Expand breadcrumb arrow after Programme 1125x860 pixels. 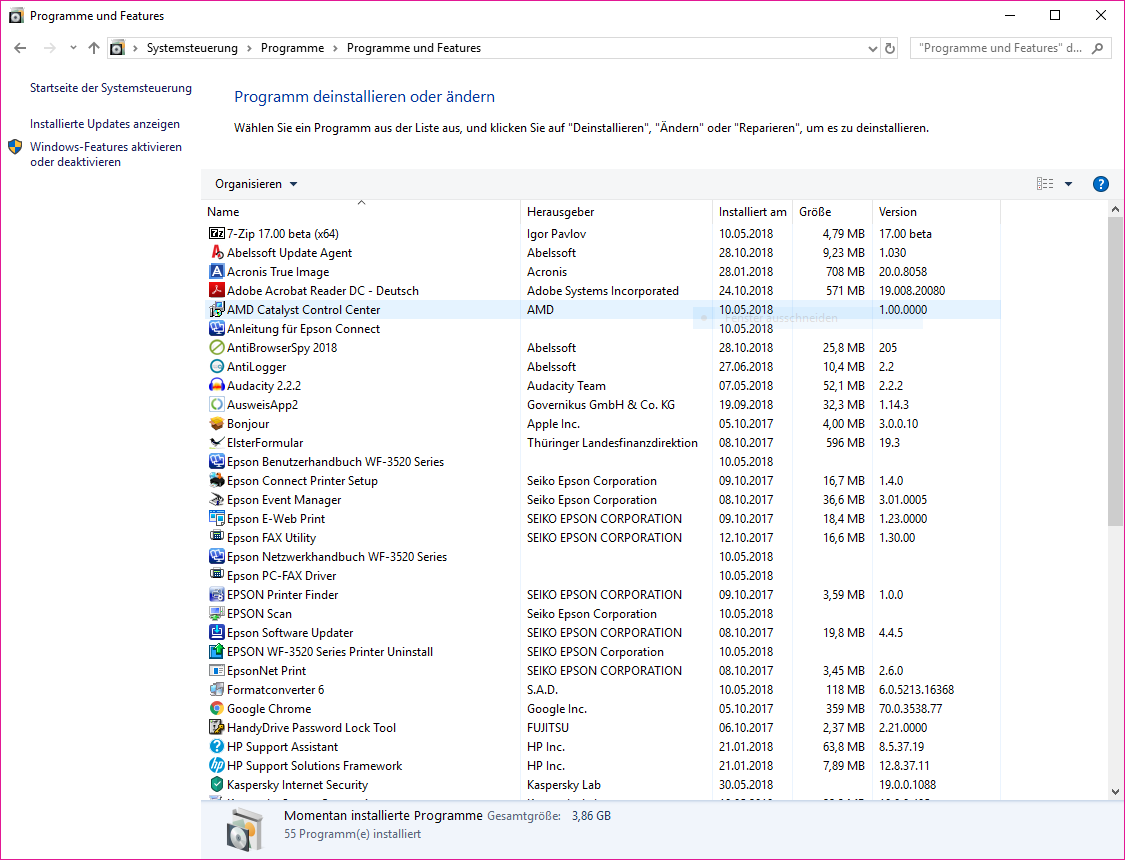335,48
